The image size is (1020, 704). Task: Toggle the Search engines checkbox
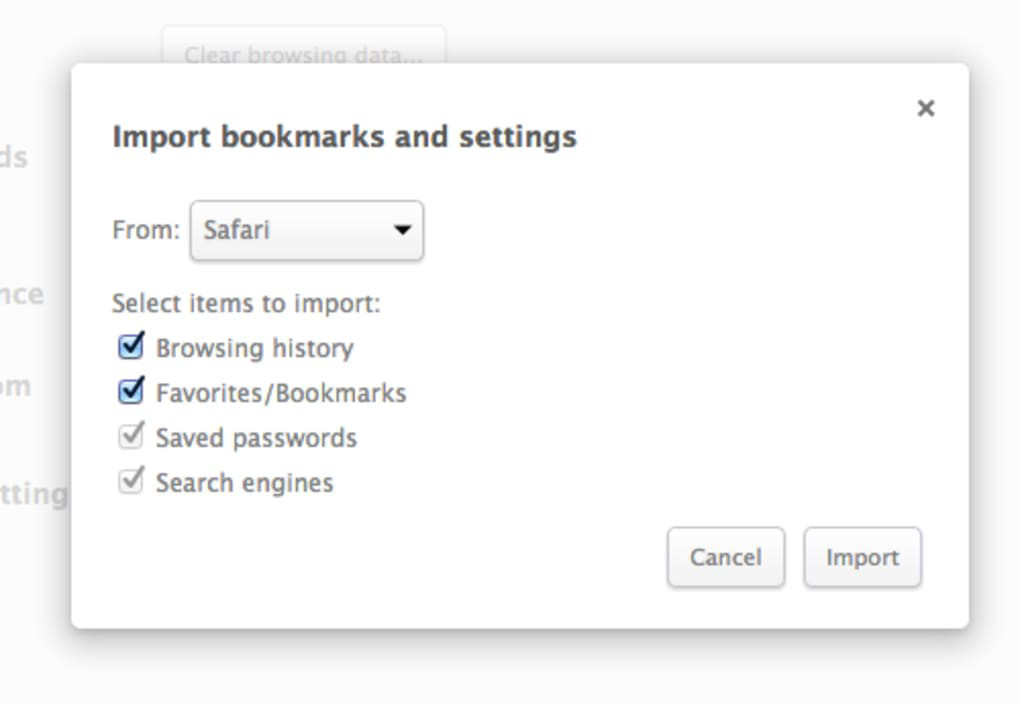point(131,482)
